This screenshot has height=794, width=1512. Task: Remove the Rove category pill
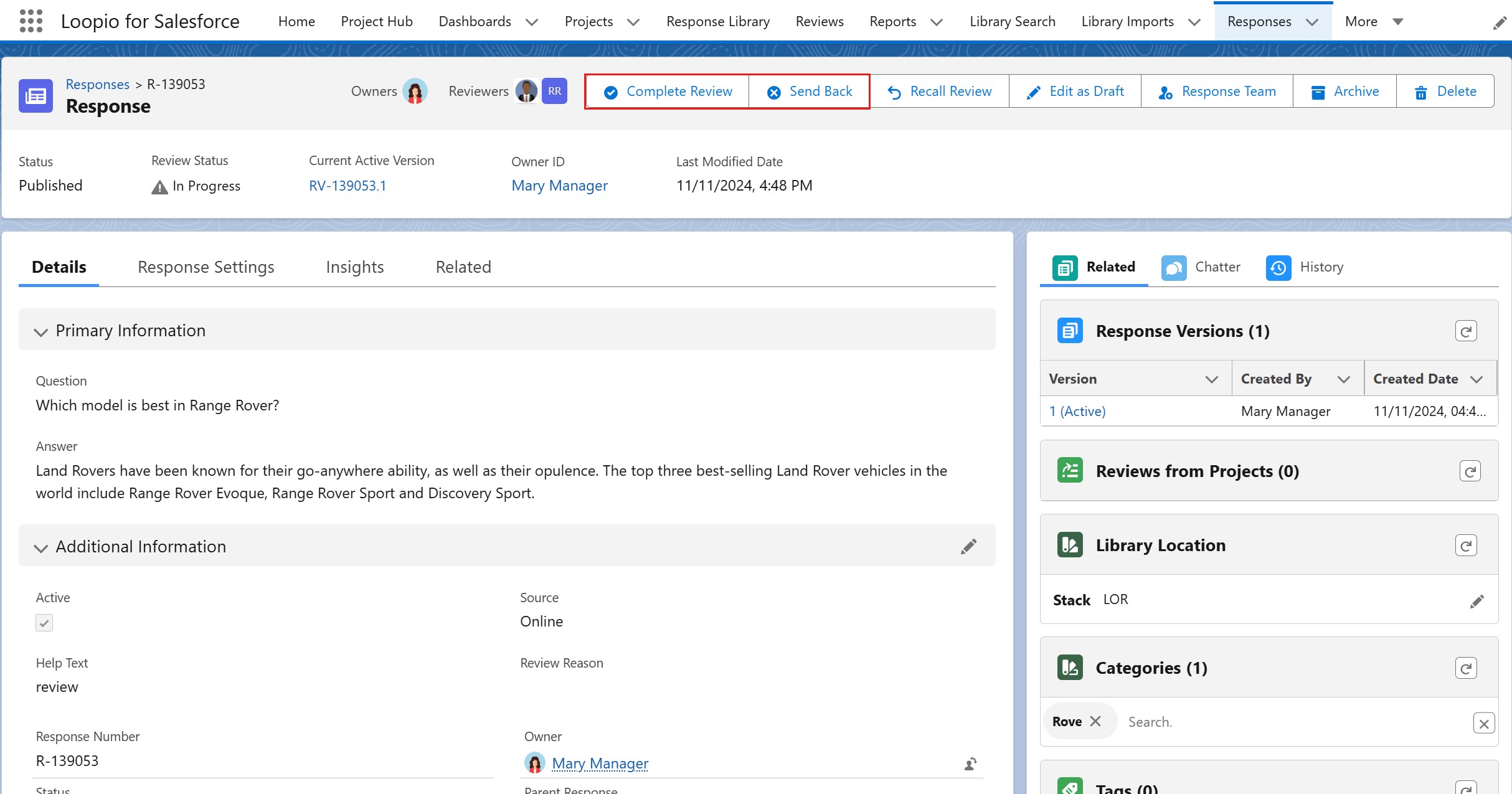click(x=1095, y=721)
